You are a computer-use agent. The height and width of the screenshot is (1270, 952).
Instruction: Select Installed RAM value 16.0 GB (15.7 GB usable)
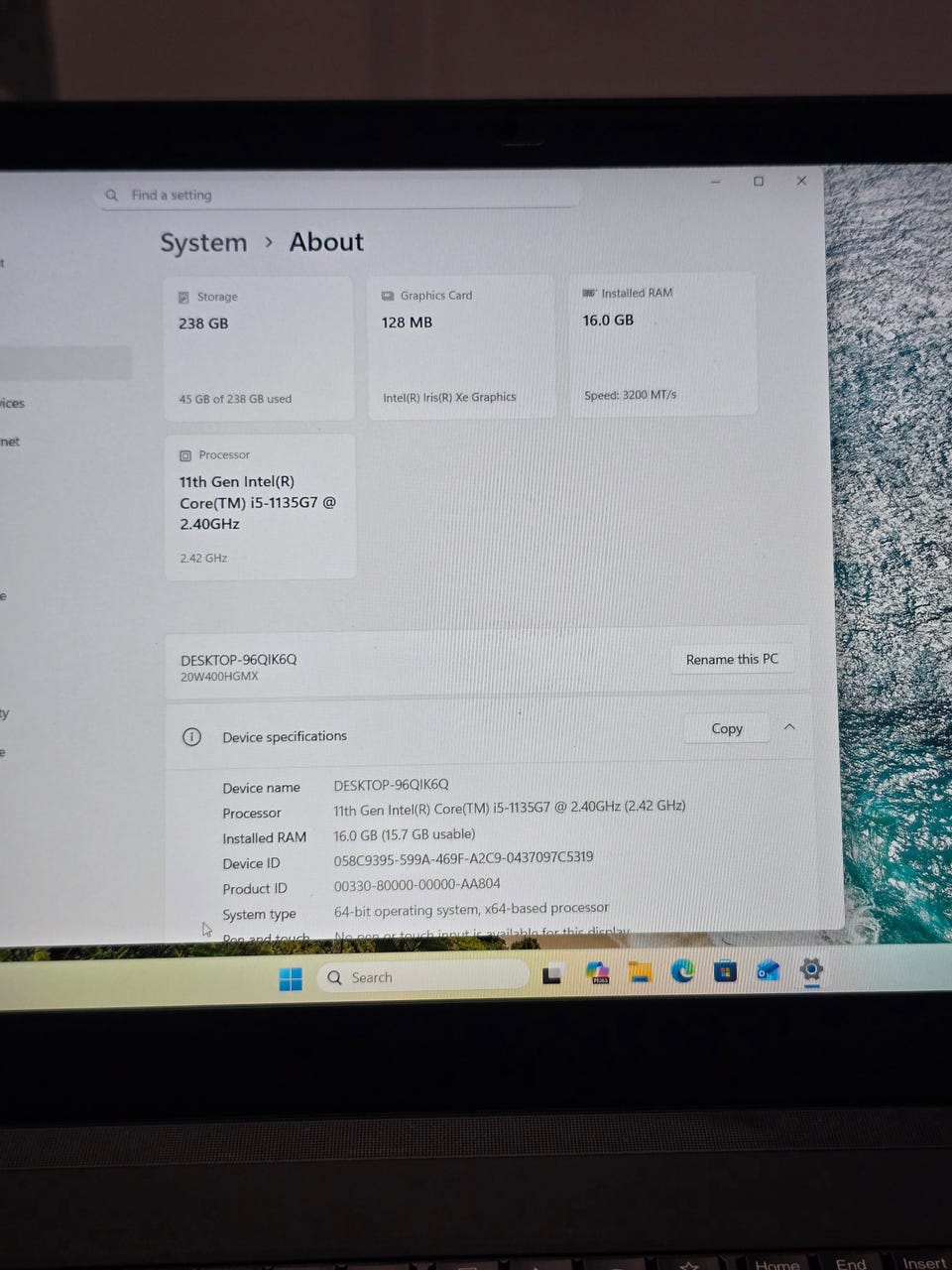click(x=404, y=834)
